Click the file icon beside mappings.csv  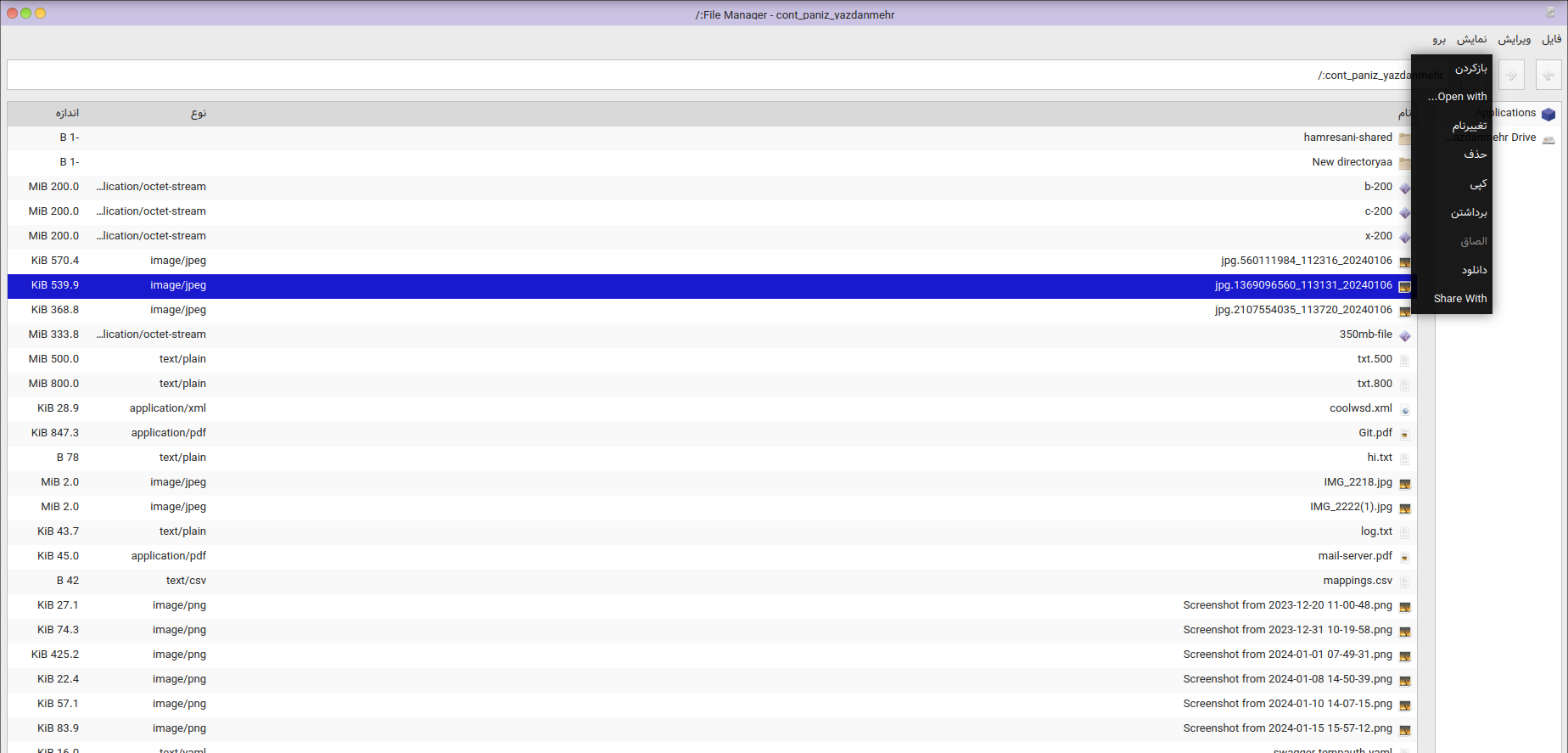pos(1405,582)
